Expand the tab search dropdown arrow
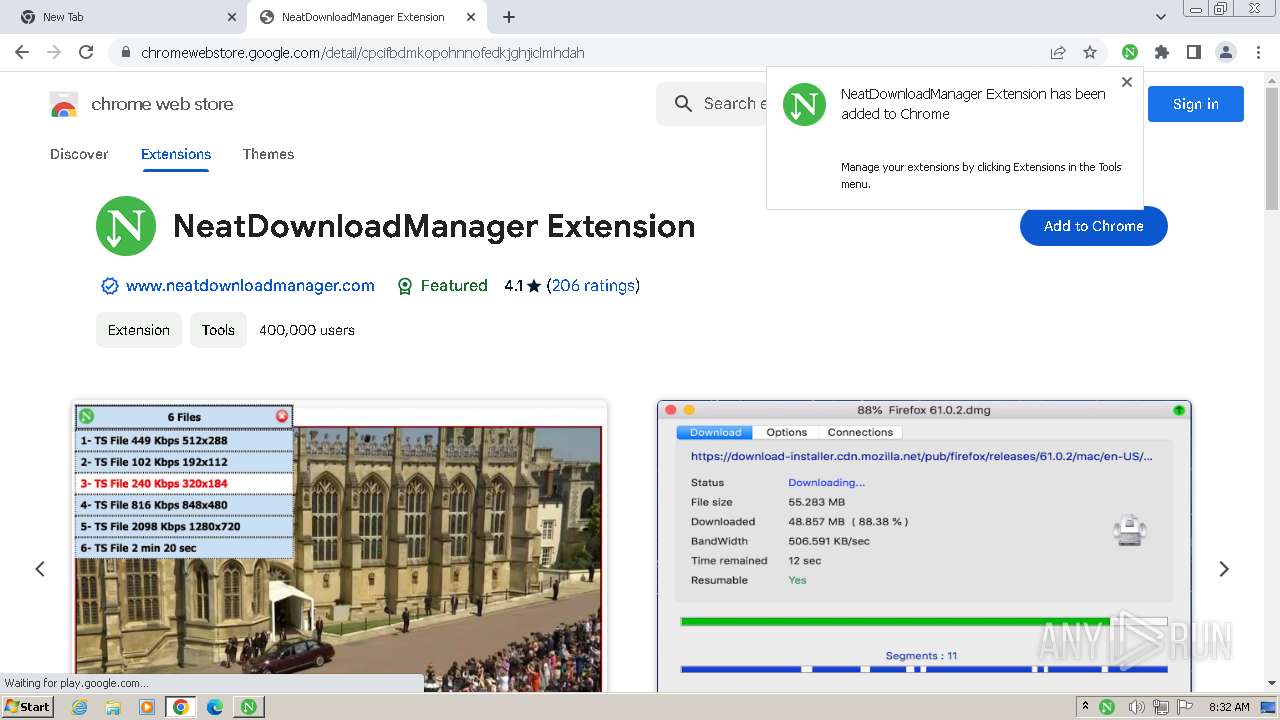Screen dimensions: 1280x720 pos(1161,17)
